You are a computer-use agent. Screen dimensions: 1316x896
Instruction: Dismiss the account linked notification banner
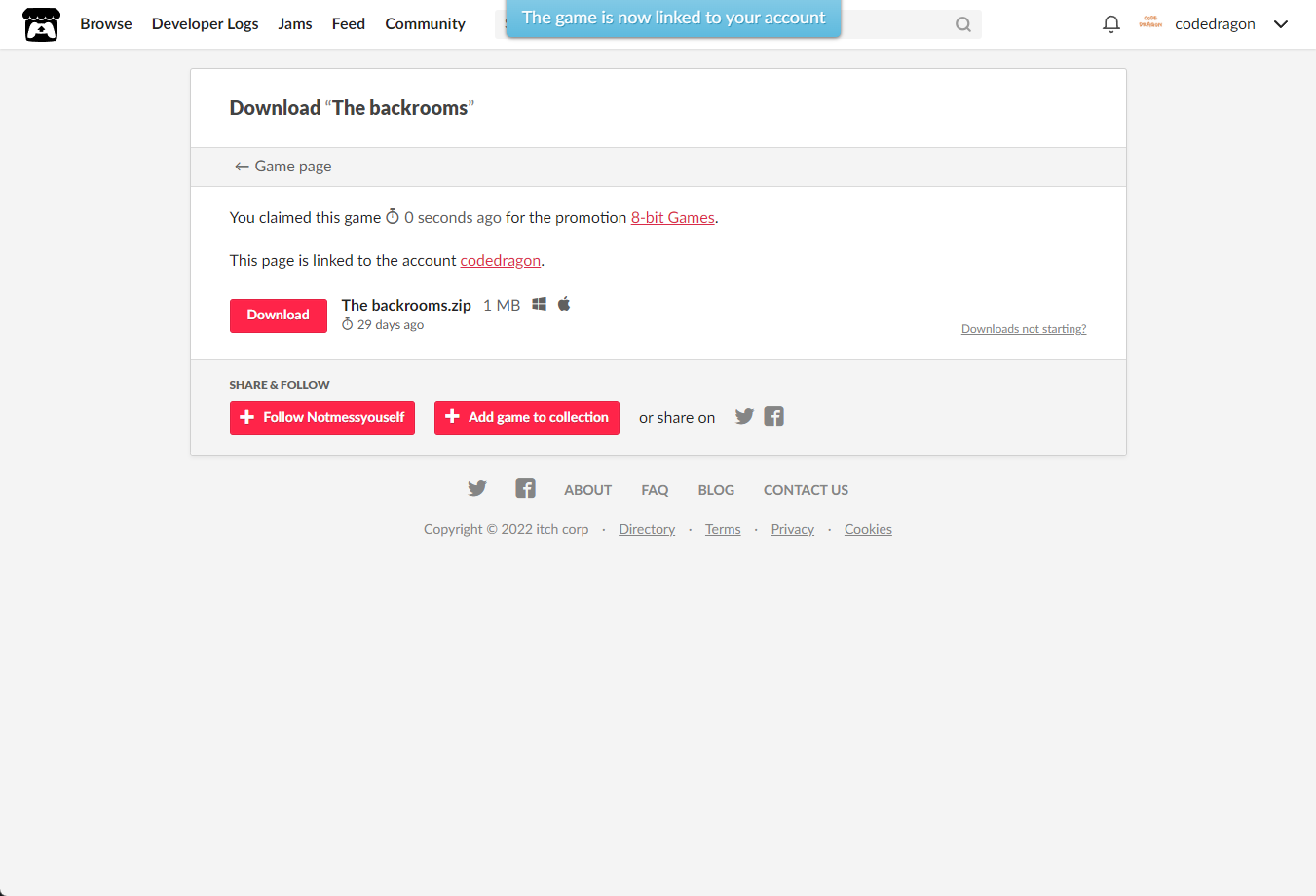673,19
